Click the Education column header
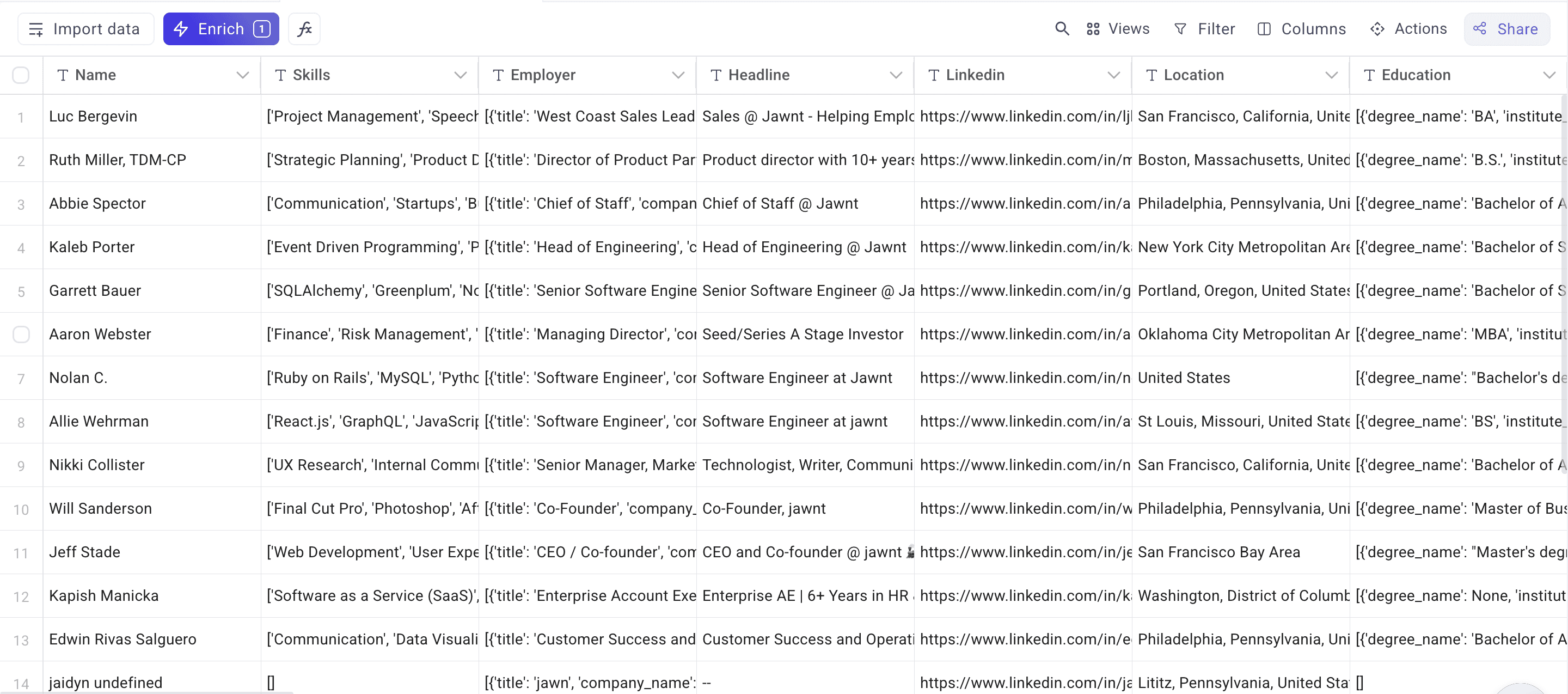Image resolution: width=1568 pixels, height=694 pixels. tap(1416, 75)
